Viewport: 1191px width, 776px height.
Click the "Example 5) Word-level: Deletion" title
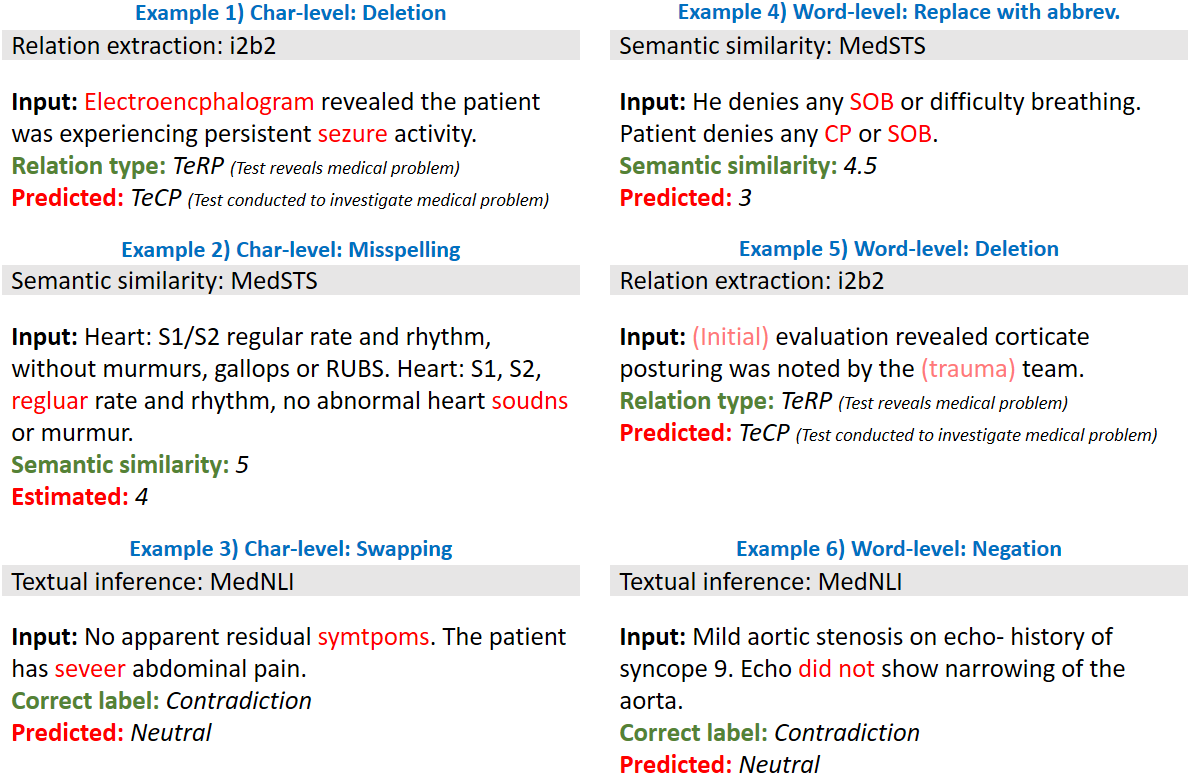tap(898, 249)
